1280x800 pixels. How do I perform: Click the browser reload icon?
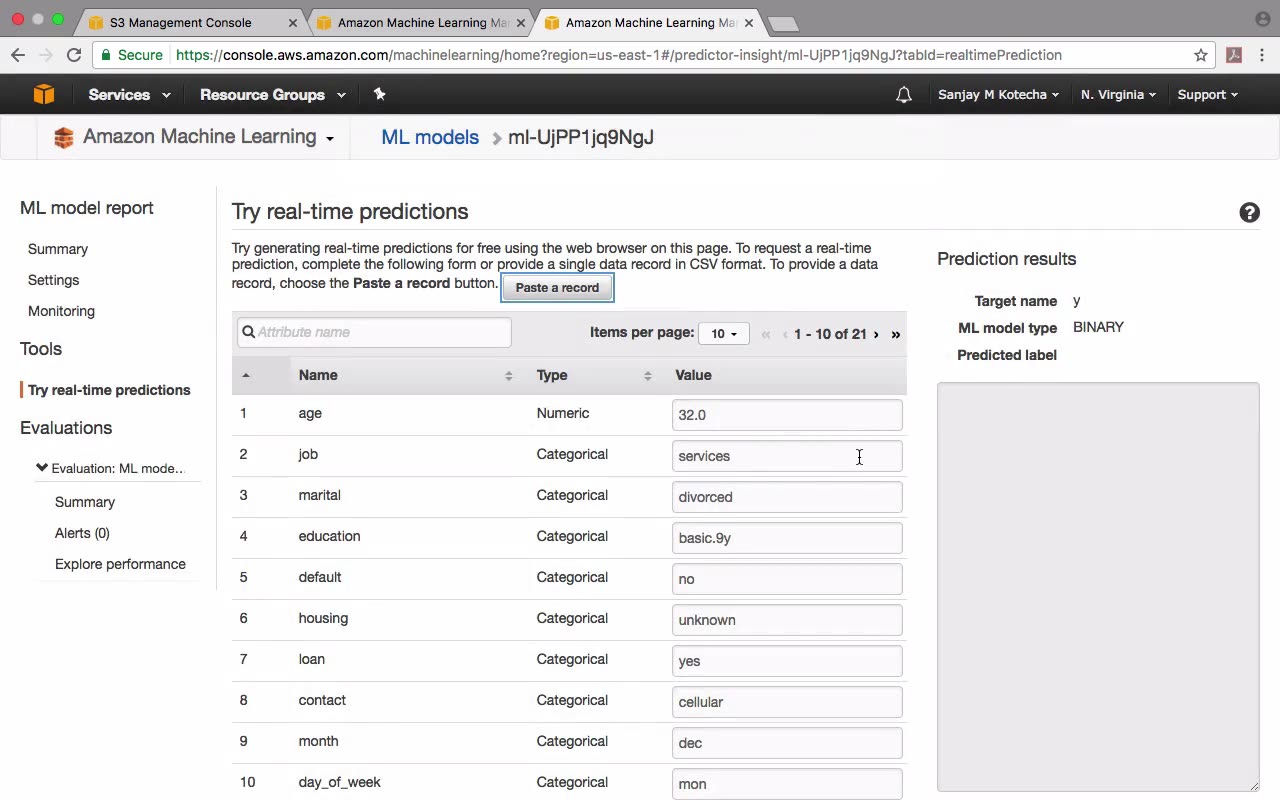tap(74, 55)
